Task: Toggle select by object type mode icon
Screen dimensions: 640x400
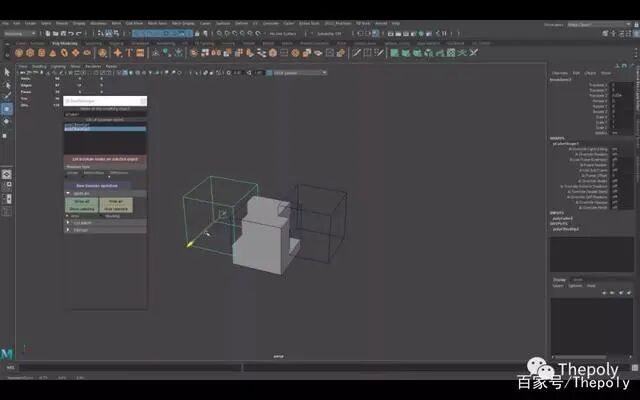Action: click(x=109, y=33)
